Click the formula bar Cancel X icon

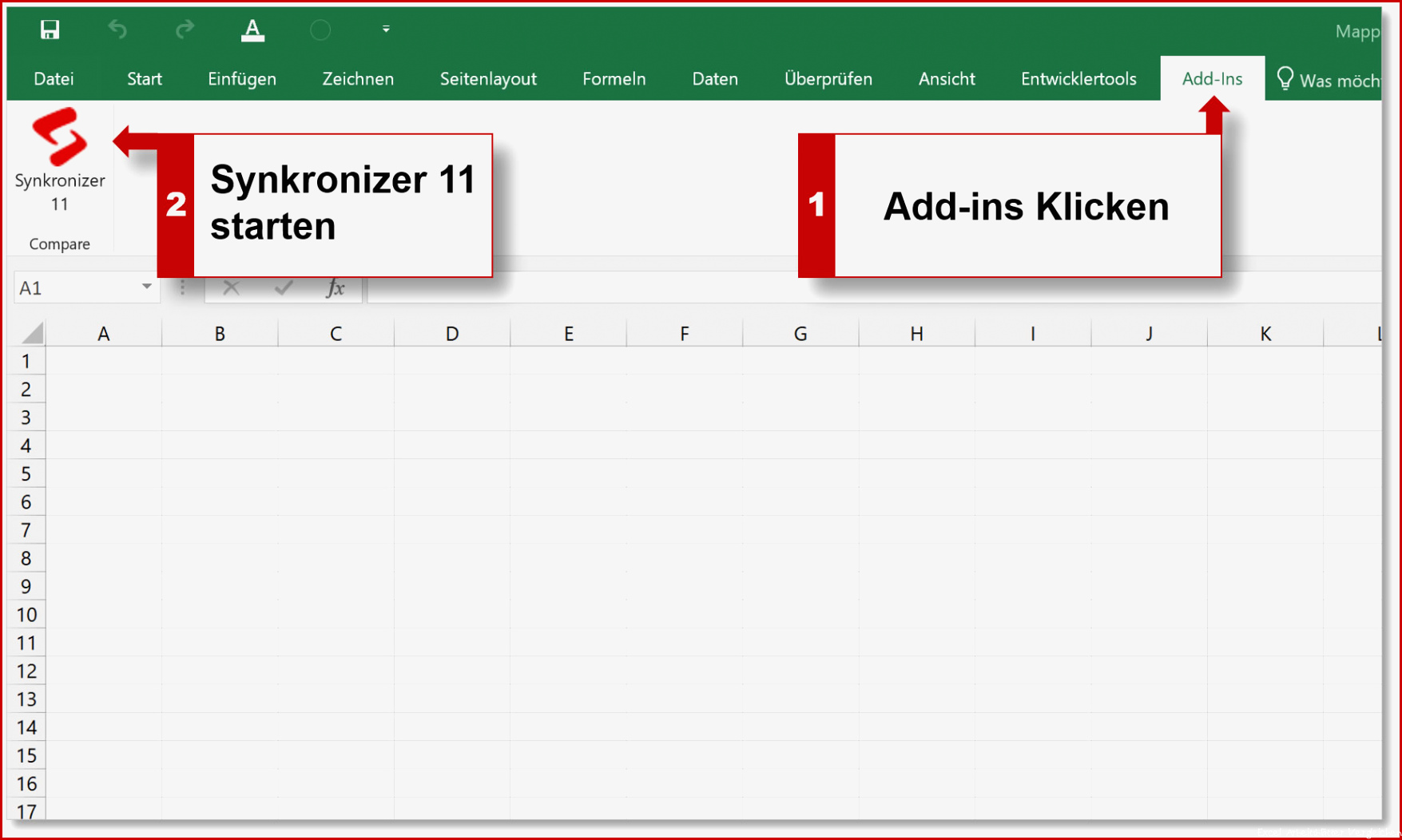pos(231,287)
